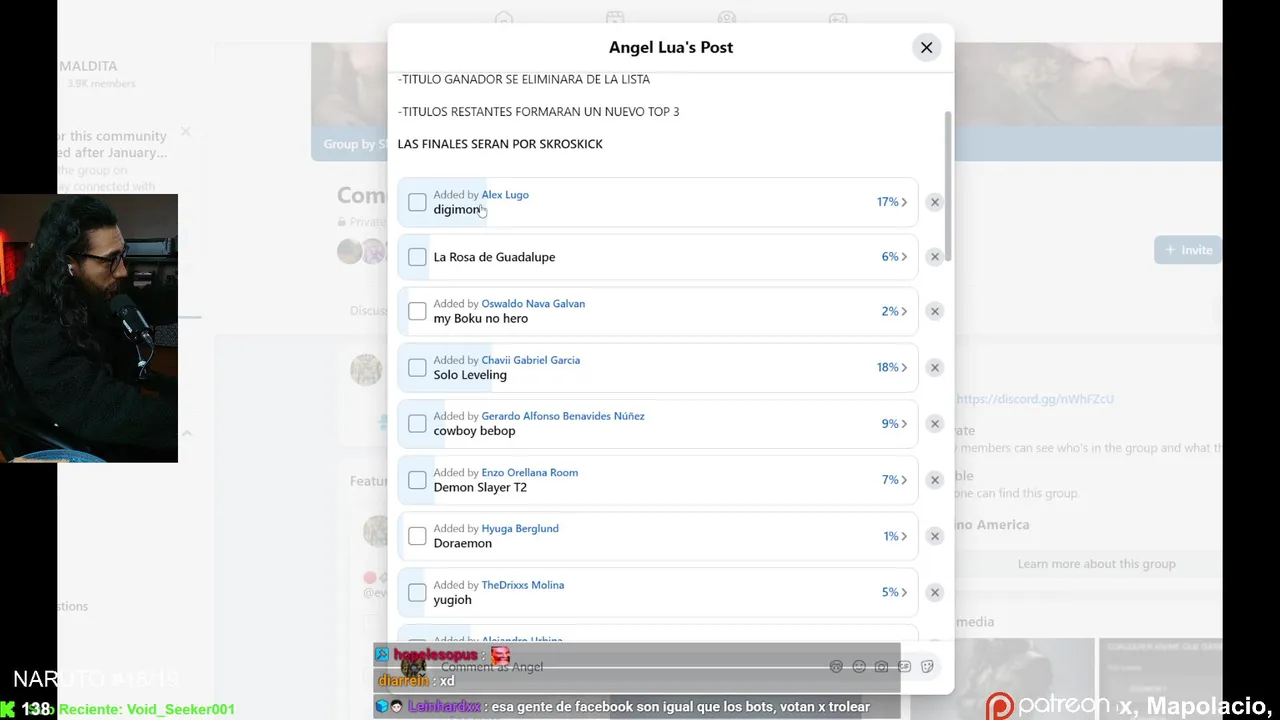Screen dimensions: 1280x720
Task: Remove the Demon Slayer T2 option
Action: (x=934, y=480)
